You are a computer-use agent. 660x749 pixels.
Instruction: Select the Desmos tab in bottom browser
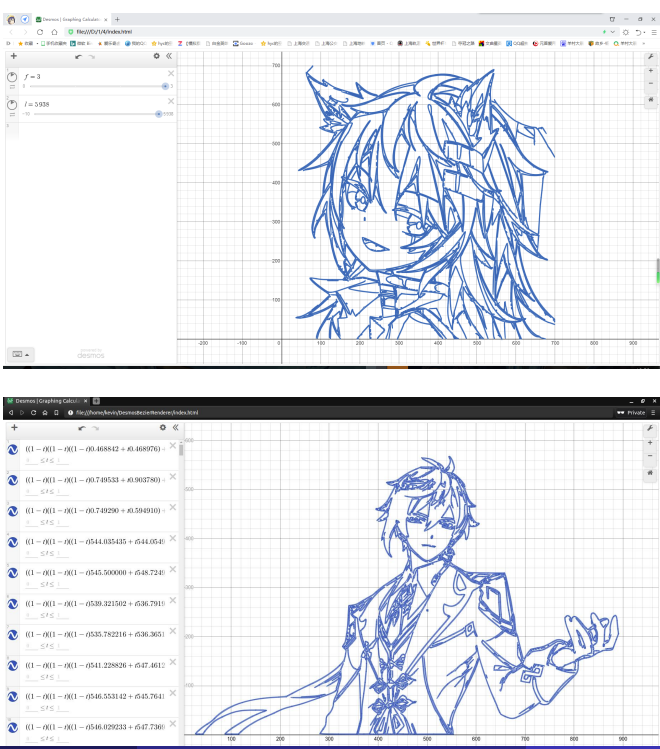[47, 401]
